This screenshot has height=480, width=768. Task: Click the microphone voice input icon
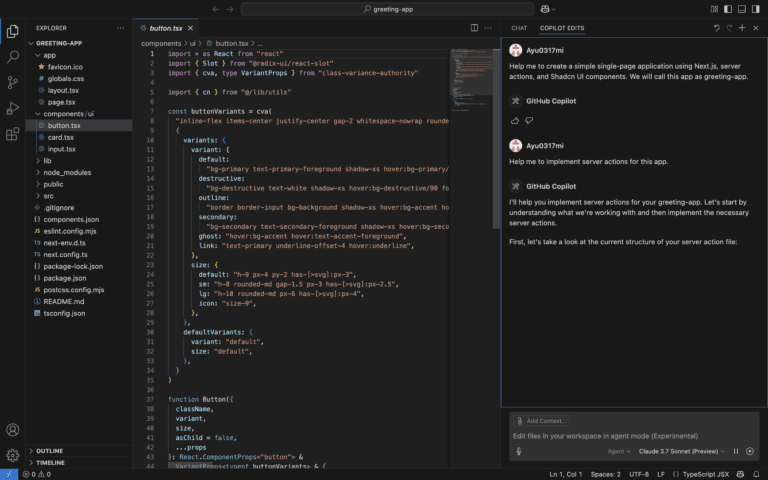[519, 451]
